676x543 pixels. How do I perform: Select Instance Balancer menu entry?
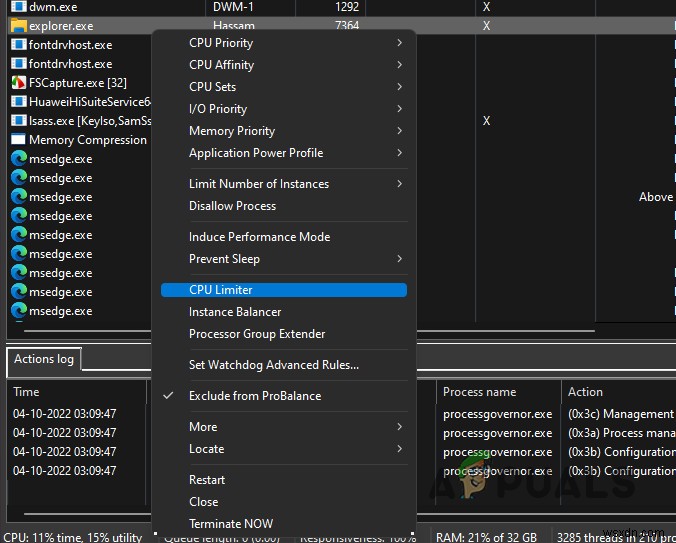[284, 312]
